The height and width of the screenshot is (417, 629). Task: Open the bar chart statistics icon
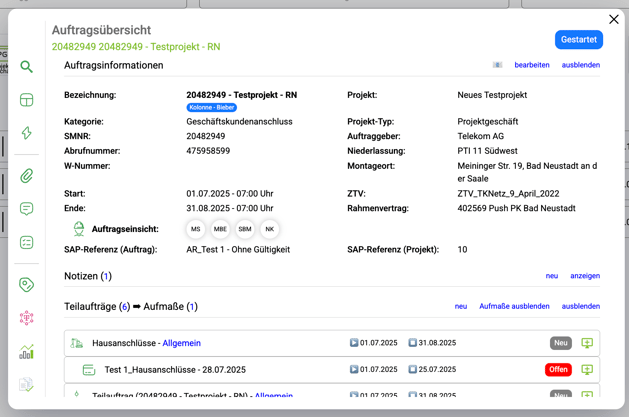point(27,351)
